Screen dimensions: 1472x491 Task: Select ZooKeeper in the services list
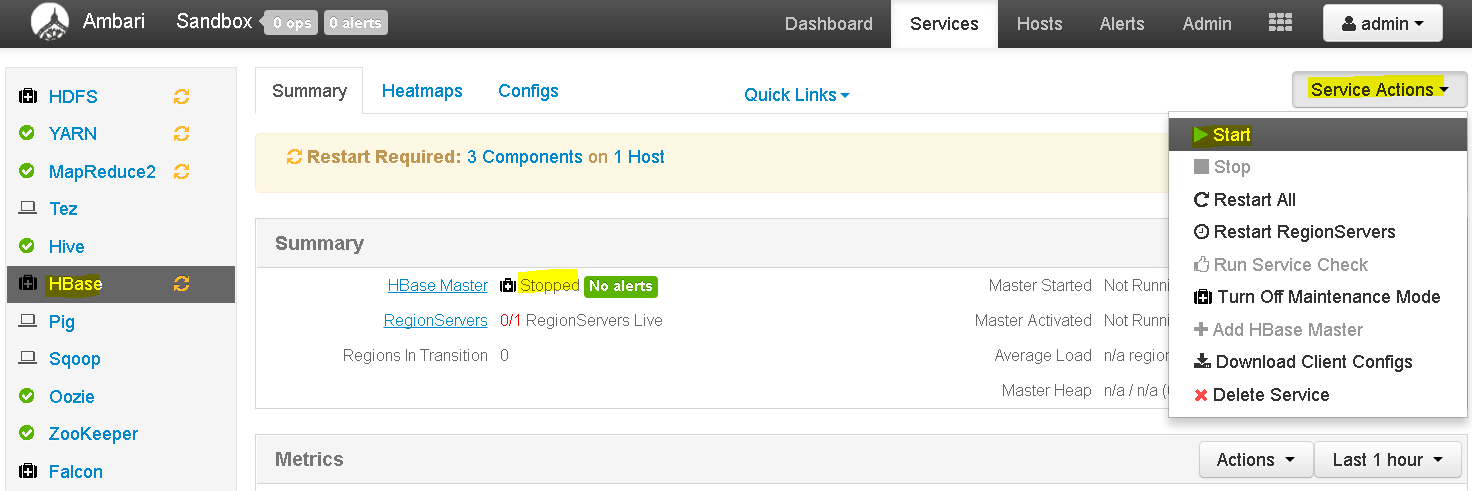93,434
